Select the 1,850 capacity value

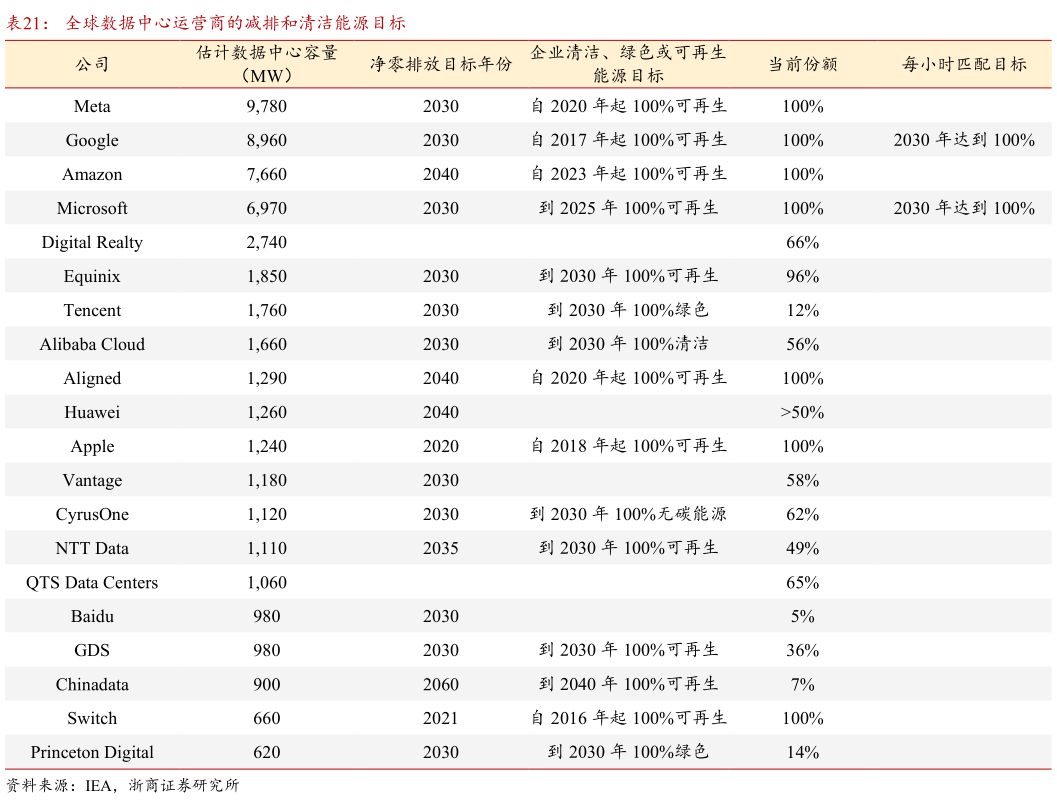[x=267, y=276]
